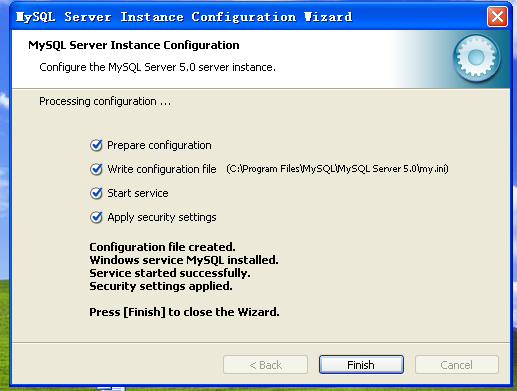Click the checkmark beside Write configuration file
The height and width of the screenshot is (391, 517).
(96, 169)
